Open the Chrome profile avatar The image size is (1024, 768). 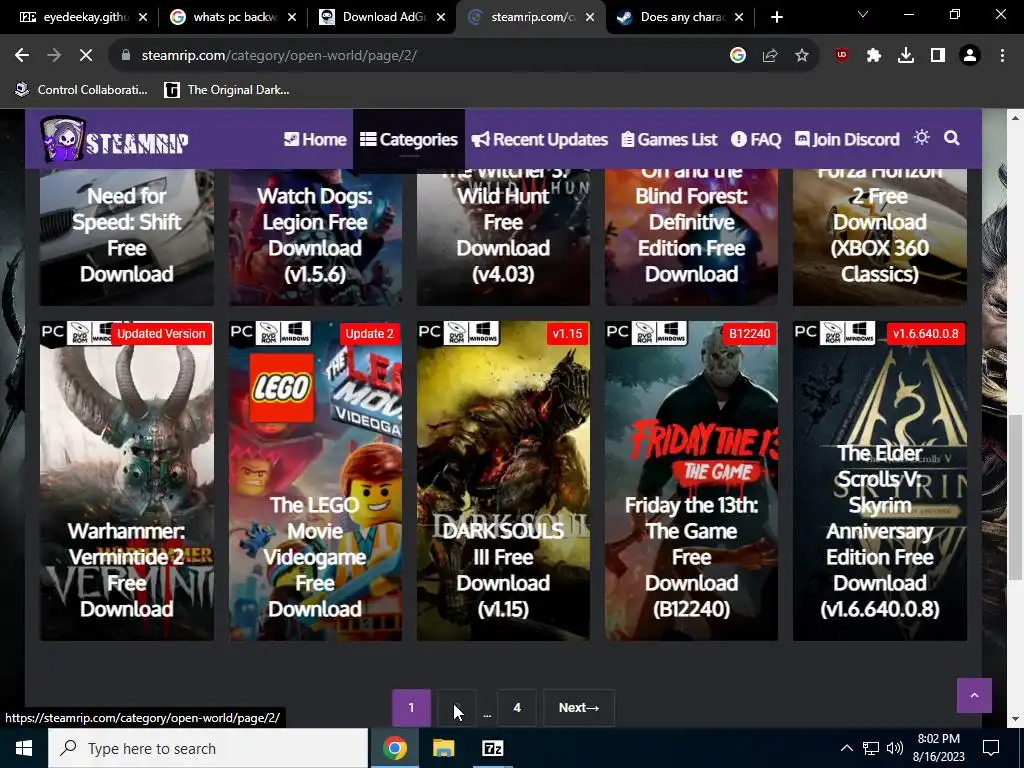pyautogui.click(x=970, y=56)
